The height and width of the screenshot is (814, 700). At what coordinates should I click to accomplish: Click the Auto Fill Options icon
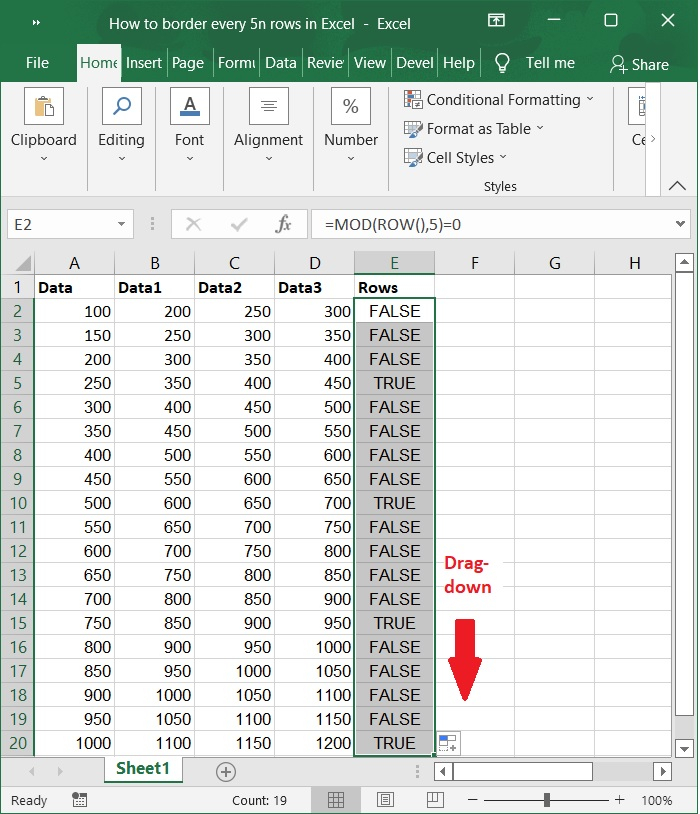coord(448,743)
